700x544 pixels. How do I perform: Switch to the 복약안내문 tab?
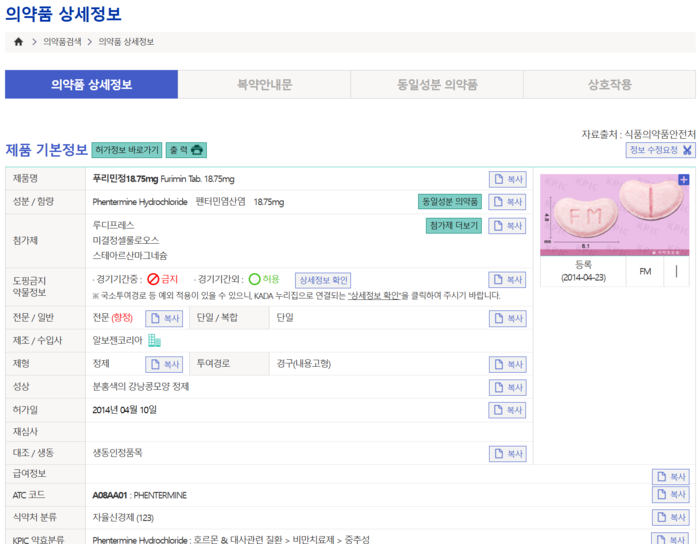click(x=264, y=85)
